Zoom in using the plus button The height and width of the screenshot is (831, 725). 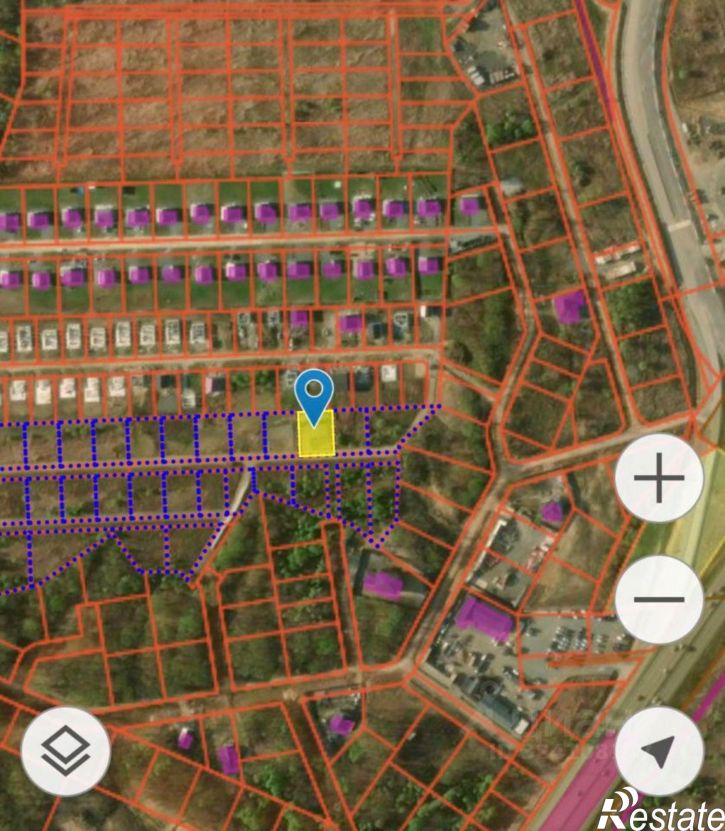(658, 481)
